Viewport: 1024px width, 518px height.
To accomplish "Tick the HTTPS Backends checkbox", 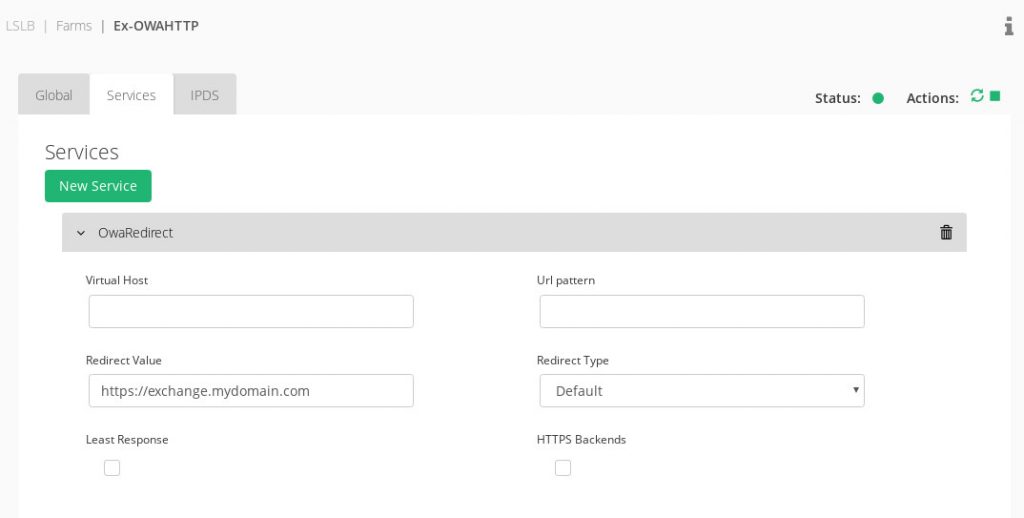I will (563, 468).
